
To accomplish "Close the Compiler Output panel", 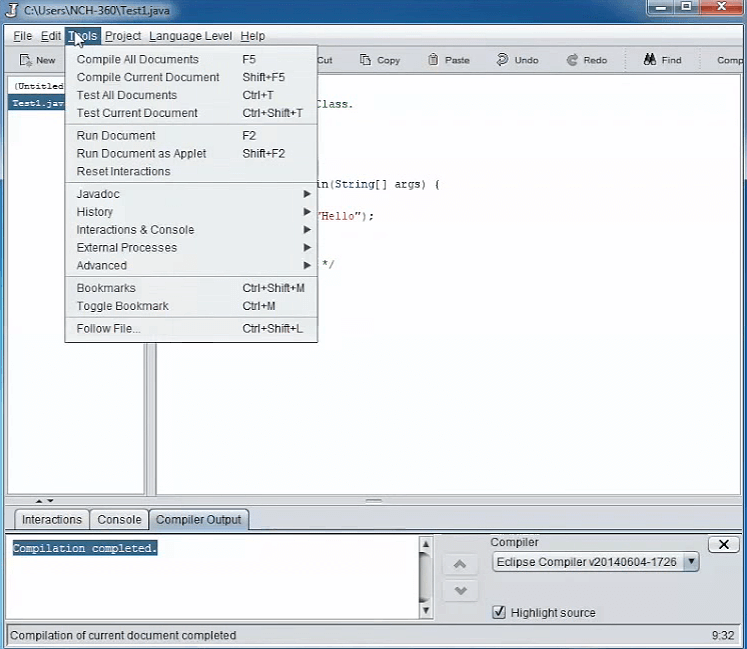I will pos(724,544).
